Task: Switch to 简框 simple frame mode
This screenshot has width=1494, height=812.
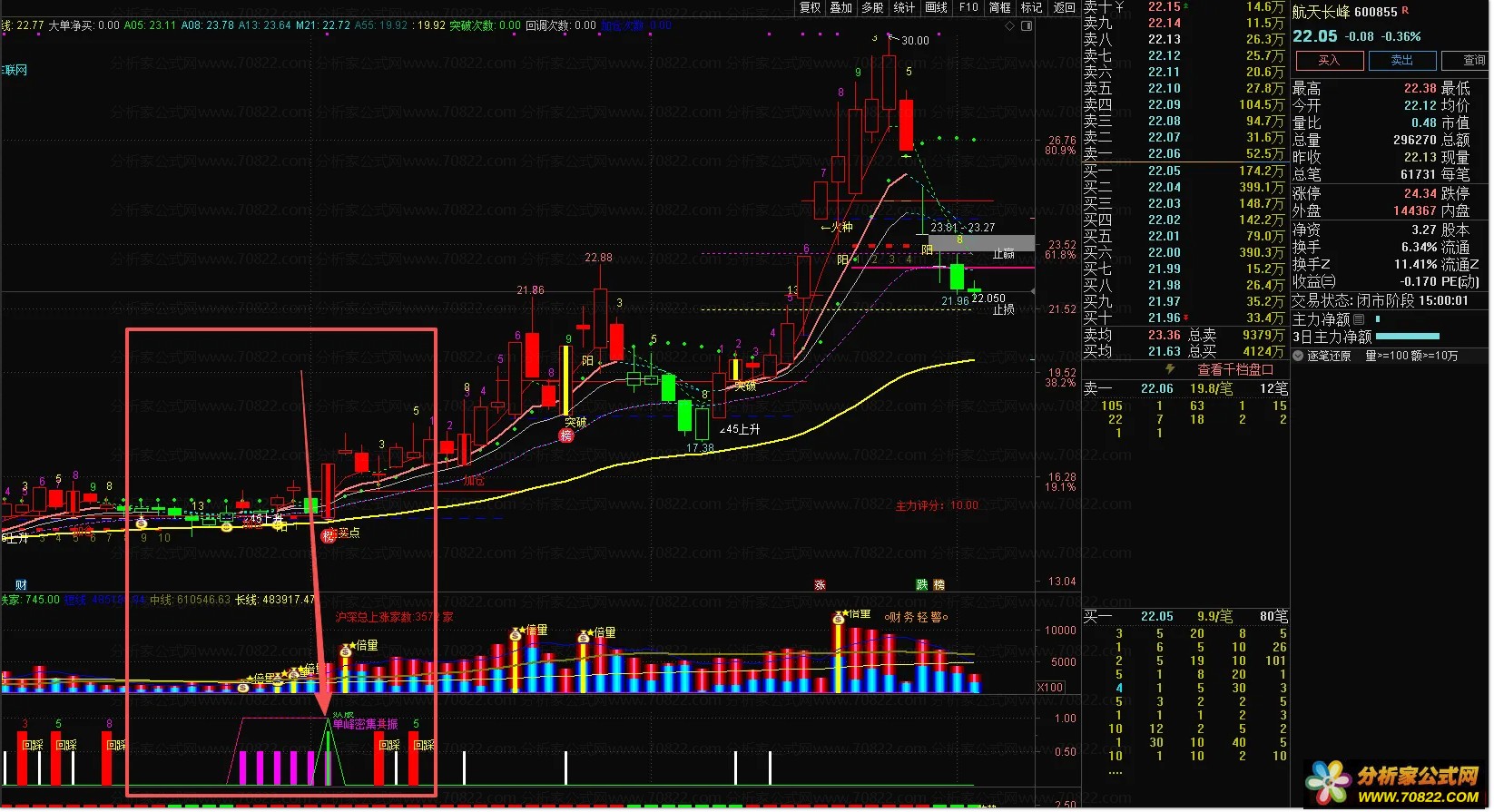Action: point(1000,7)
